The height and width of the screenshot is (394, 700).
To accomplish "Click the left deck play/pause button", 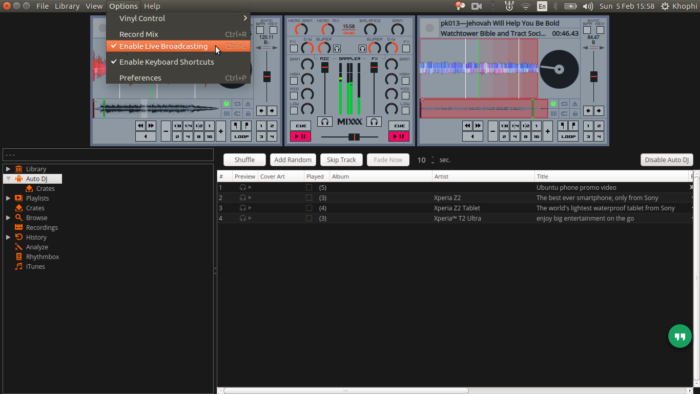I will point(300,137).
